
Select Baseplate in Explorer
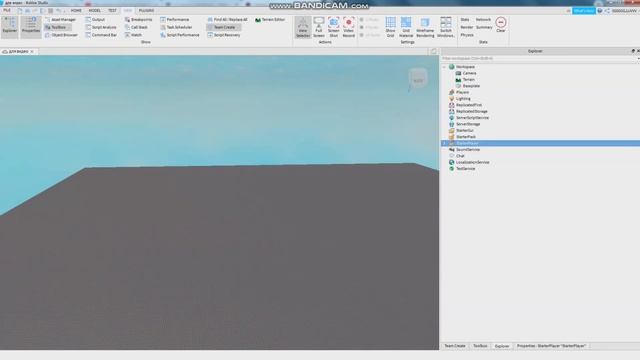click(x=471, y=86)
